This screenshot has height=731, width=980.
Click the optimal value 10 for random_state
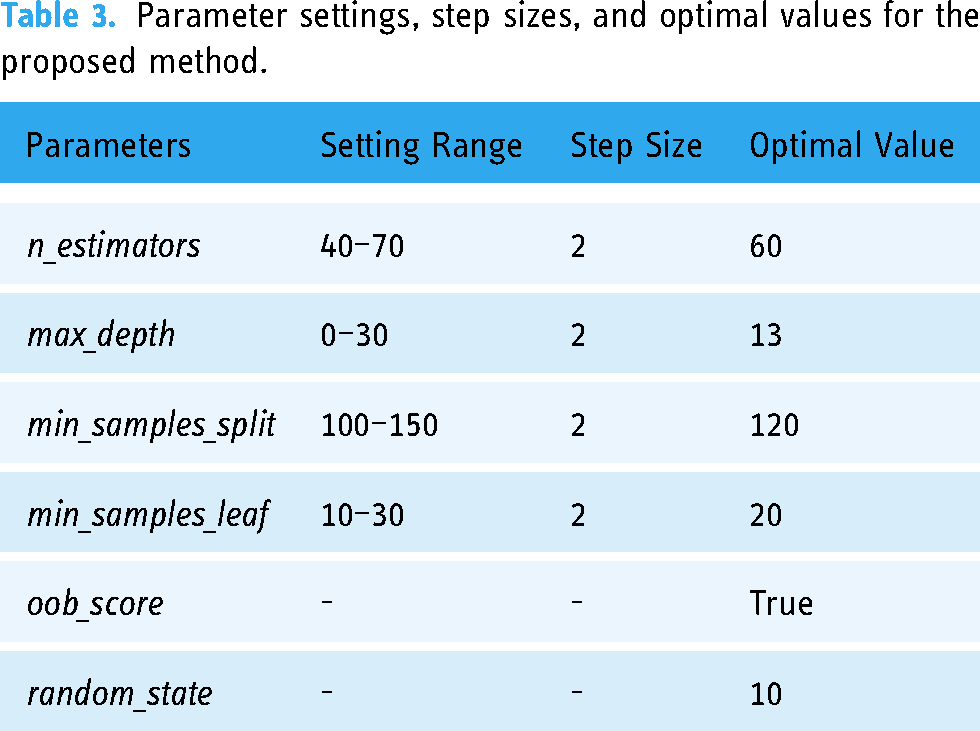(766, 695)
